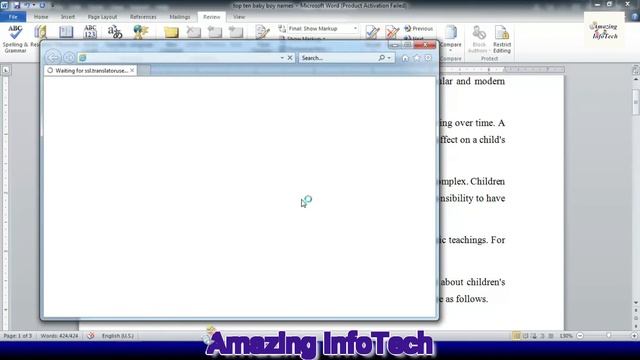Open the Thesaurus book icon
The image size is (640, 360).
66,32
